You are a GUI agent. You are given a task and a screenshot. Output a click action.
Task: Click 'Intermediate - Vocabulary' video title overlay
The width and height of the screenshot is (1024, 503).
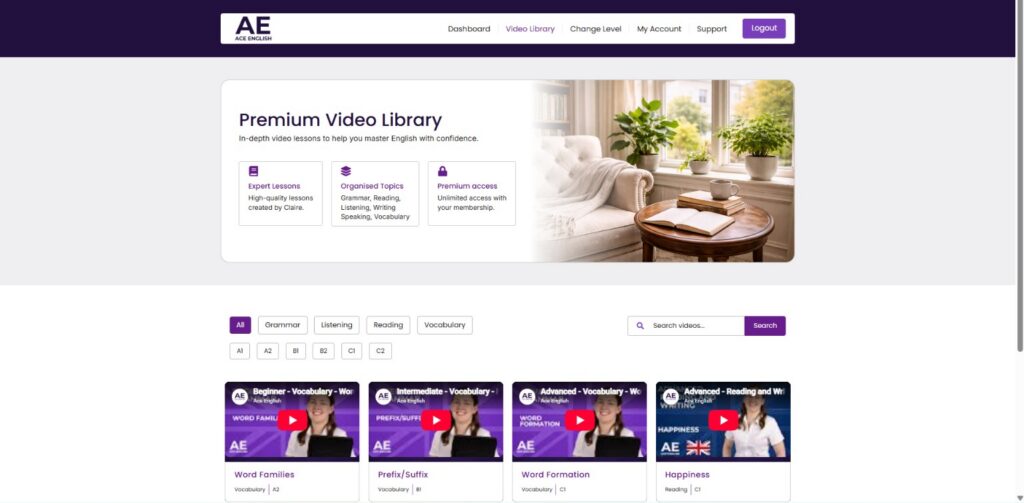point(447,391)
